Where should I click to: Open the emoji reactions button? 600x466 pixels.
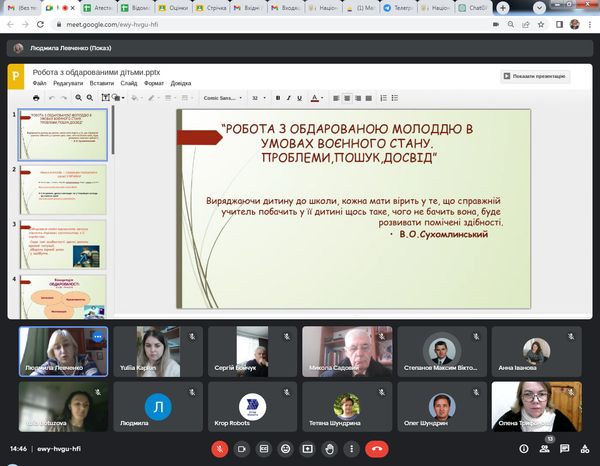(286, 449)
